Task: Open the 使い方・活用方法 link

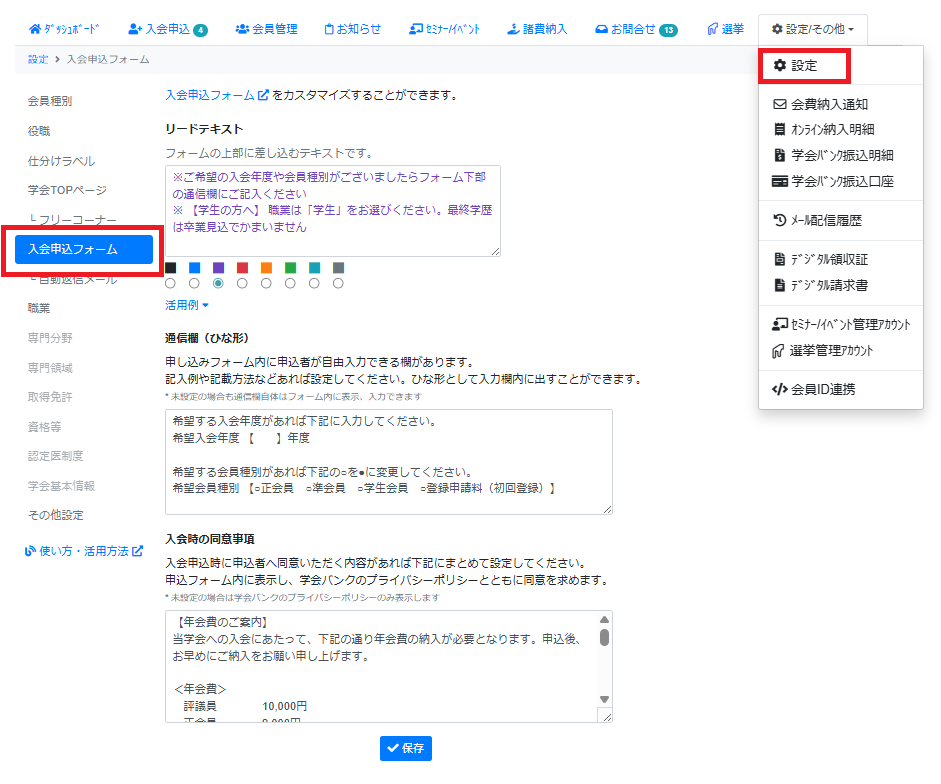Action: pos(90,551)
